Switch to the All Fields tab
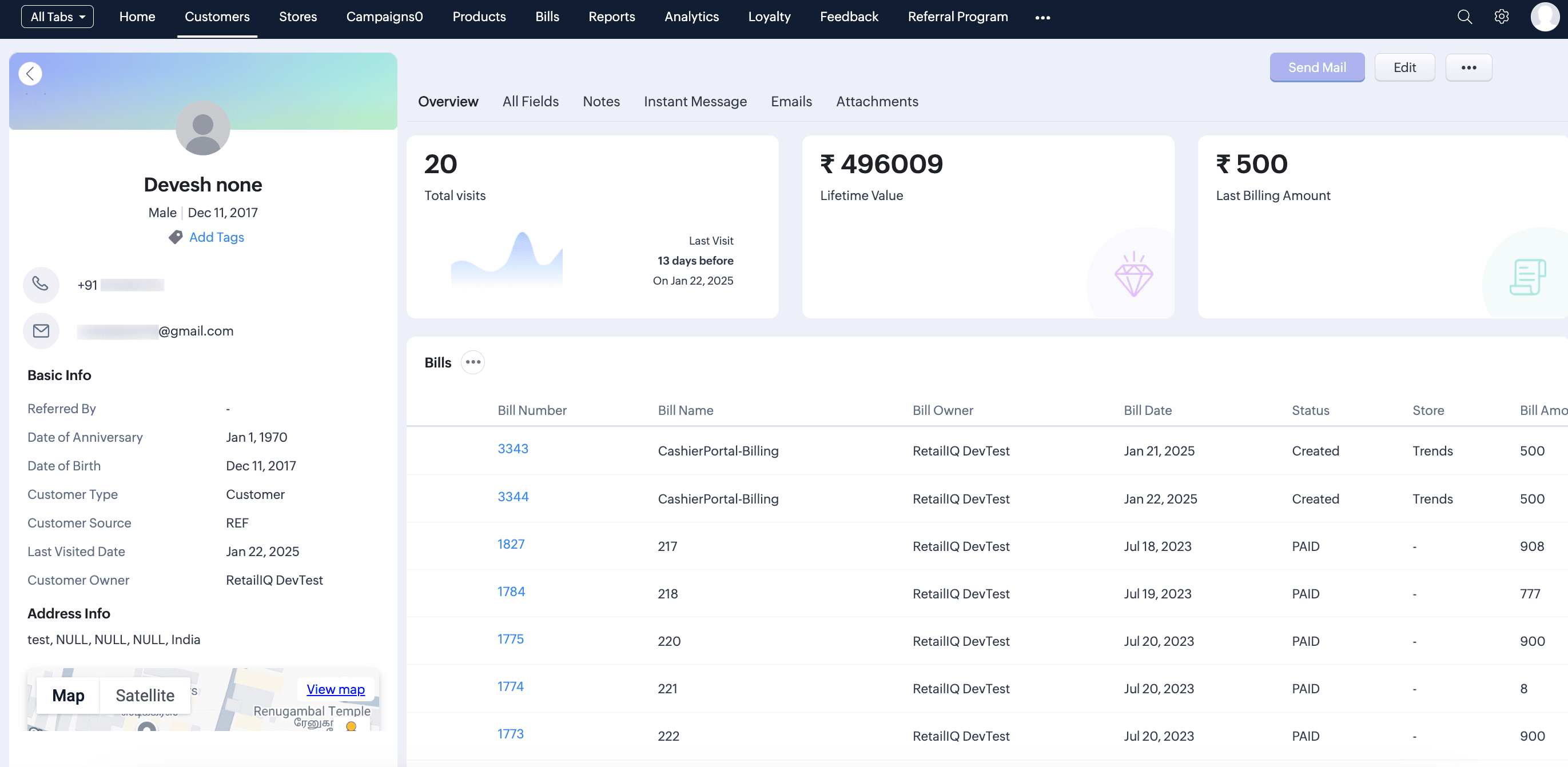This screenshot has height=767, width=1568. coord(530,102)
